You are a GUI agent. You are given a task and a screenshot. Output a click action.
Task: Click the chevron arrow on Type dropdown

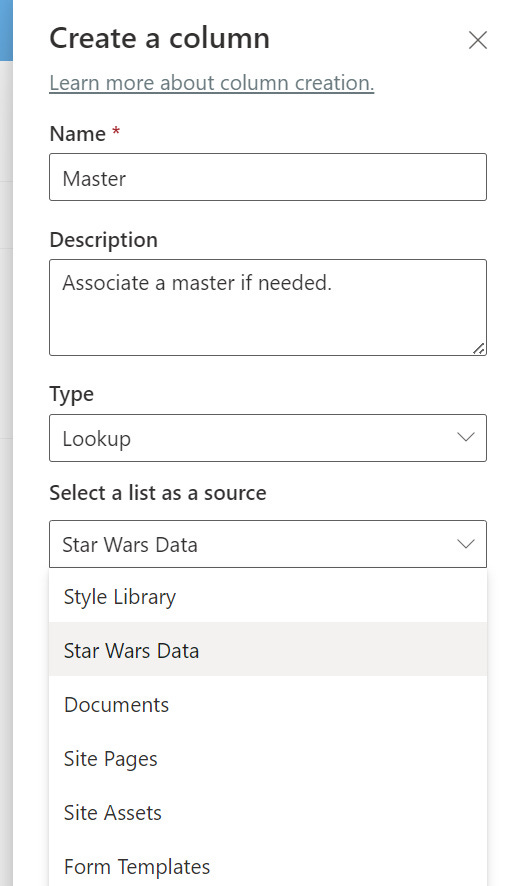coord(465,437)
